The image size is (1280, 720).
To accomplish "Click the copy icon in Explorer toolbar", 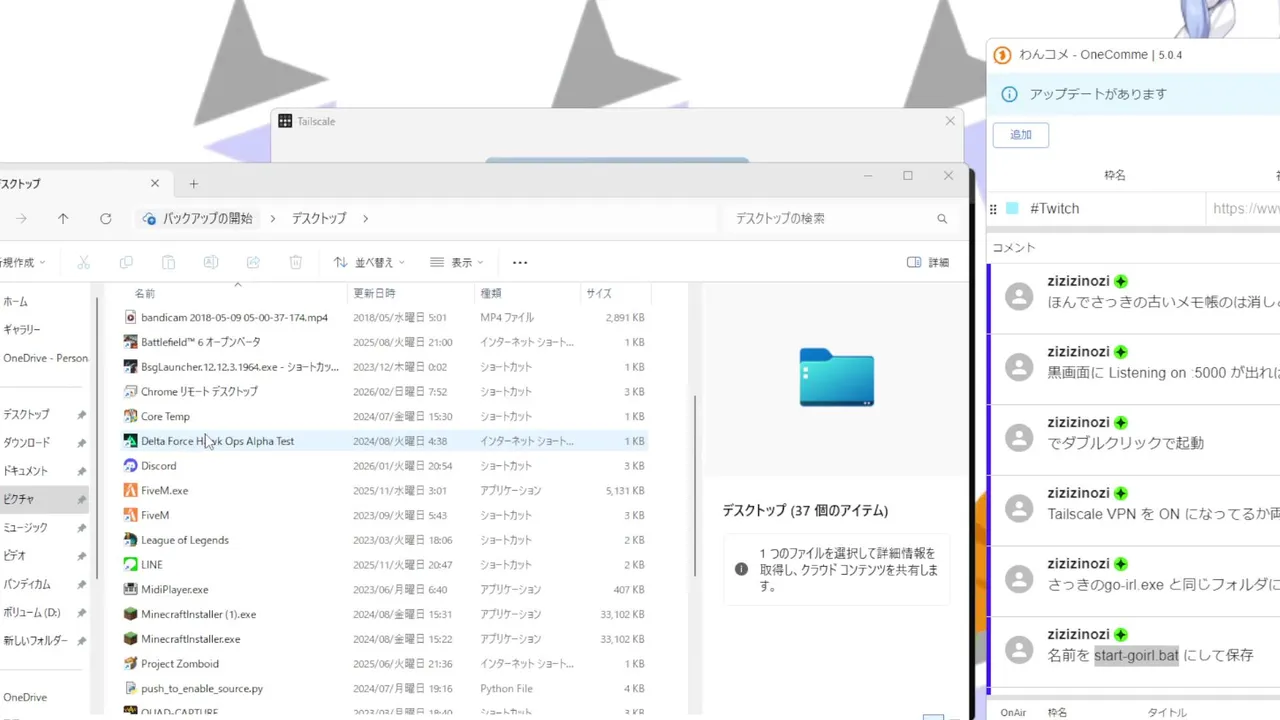I will [126, 262].
